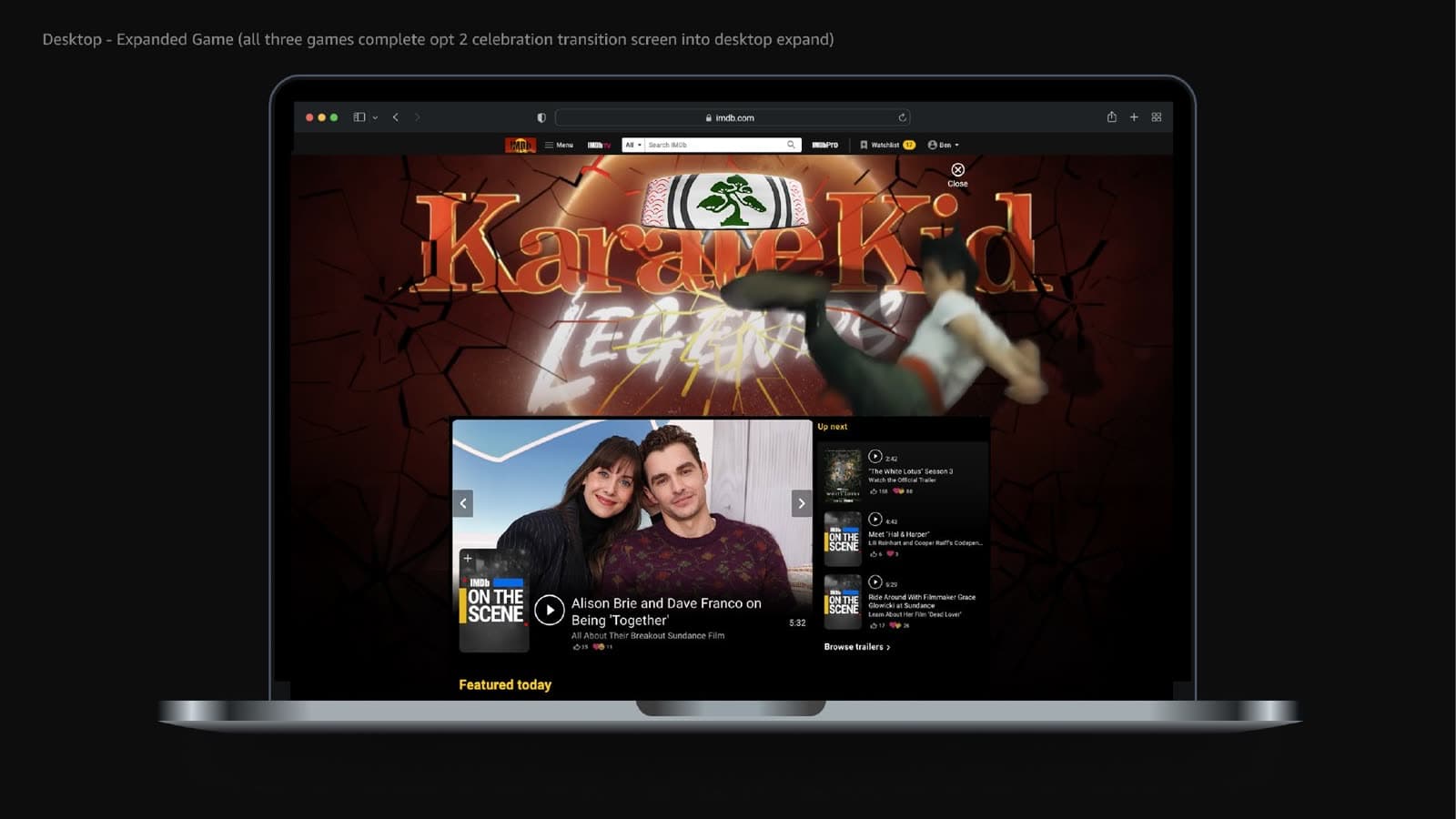Image resolution: width=1456 pixels, height=819 pixels.
Task: Click the 'All About Their Breakout Sundance Film' subtitle
Action: (x=648, y=636)
